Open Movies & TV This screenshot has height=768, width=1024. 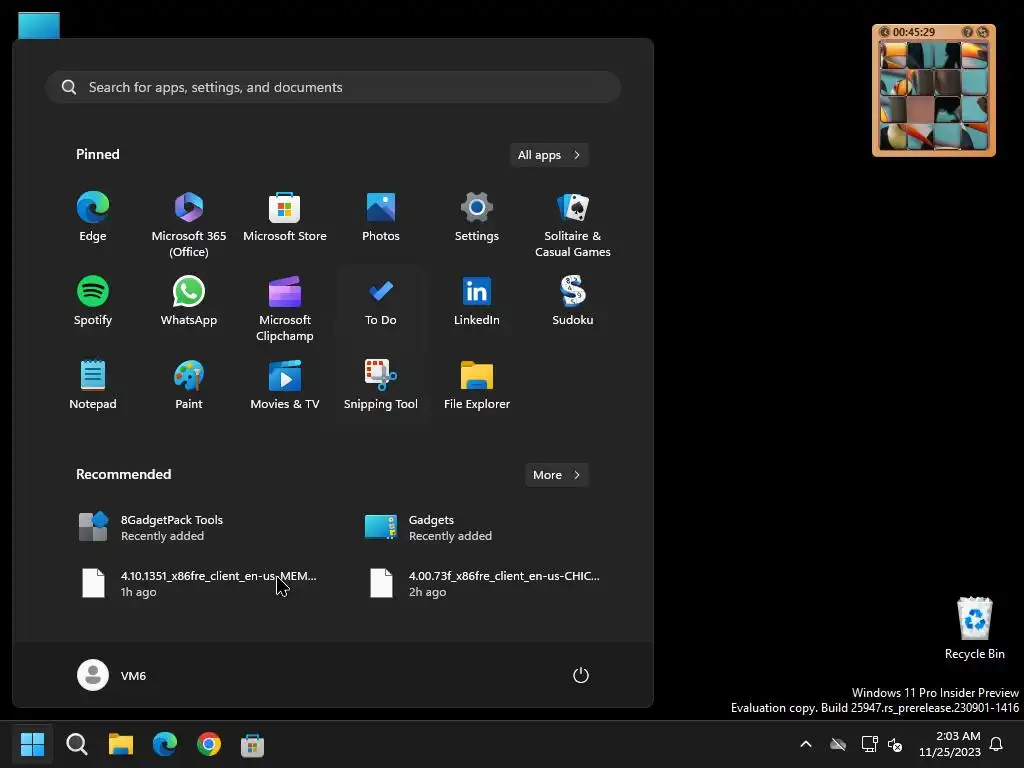(285, 385)
